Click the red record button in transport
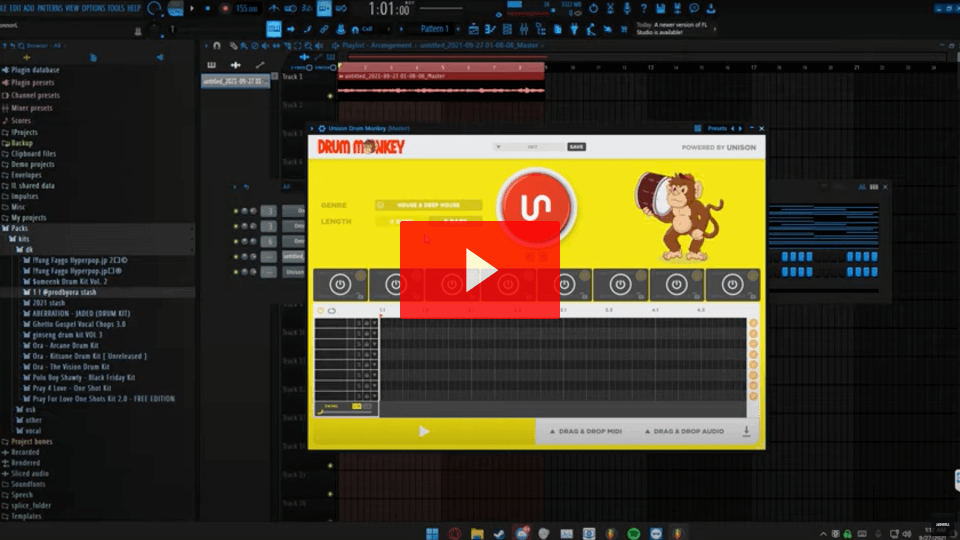960x540 pixels. (225, 9)
